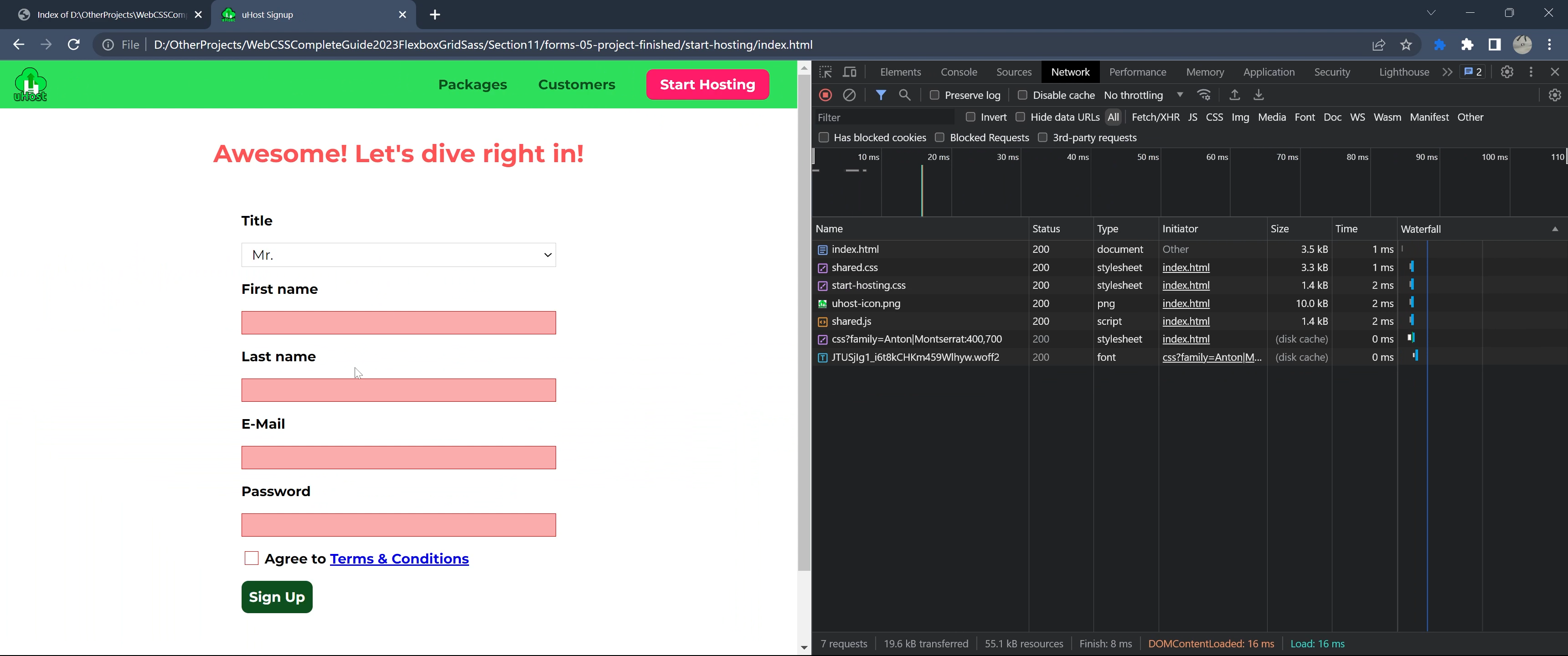
Task: Clear the network log
Action: 849,95
